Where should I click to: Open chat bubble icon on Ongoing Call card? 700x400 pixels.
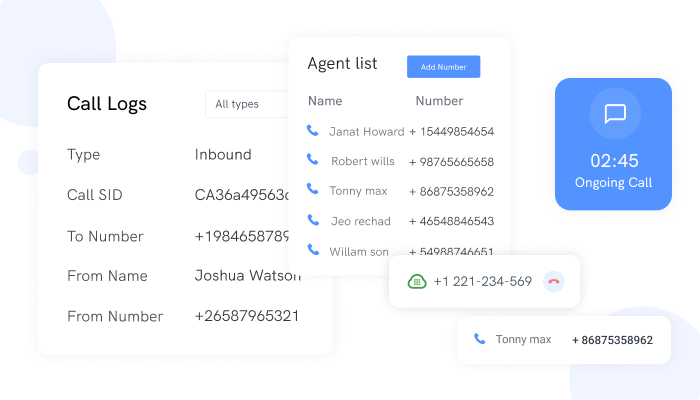pos(615,113)
